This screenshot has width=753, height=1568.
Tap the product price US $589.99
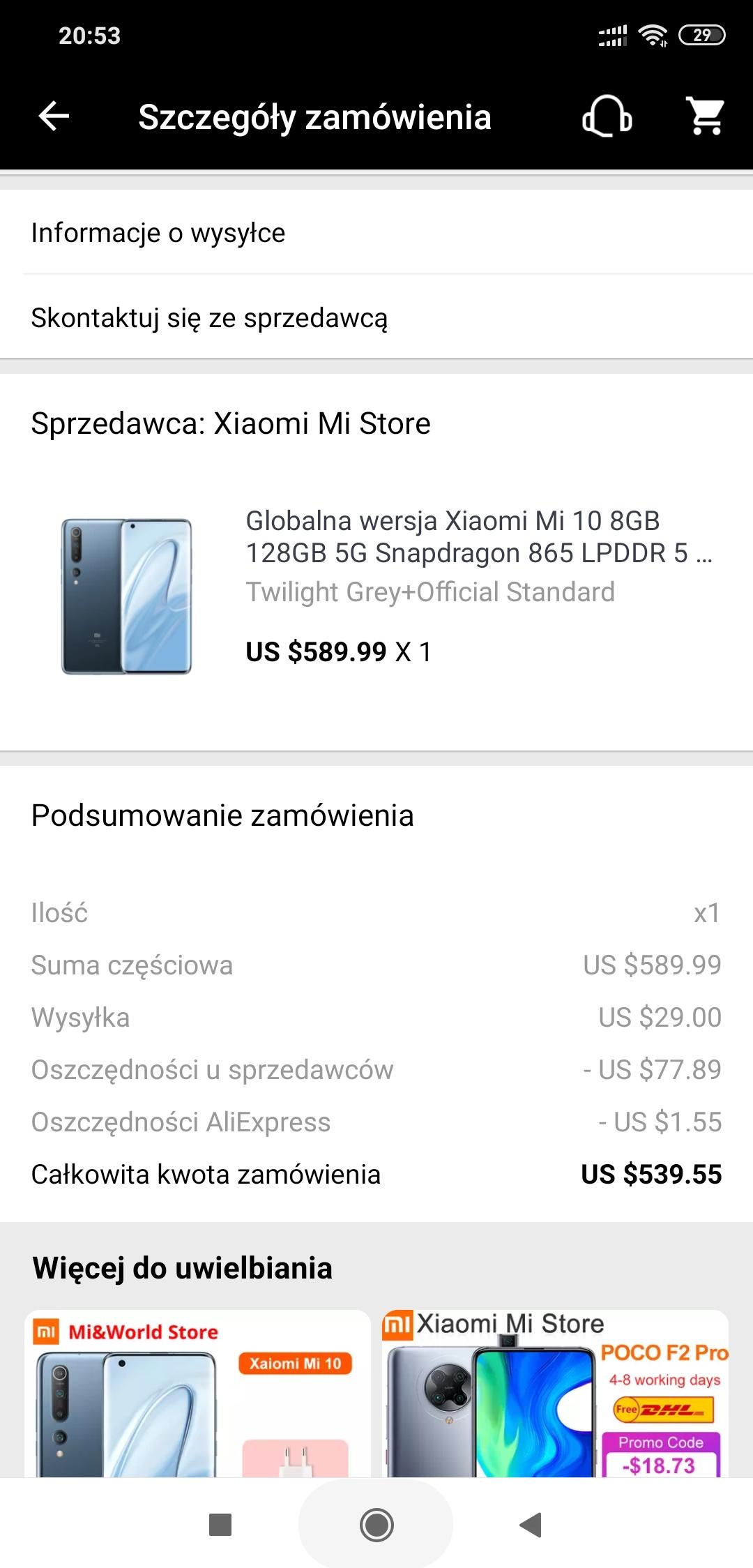316,652
